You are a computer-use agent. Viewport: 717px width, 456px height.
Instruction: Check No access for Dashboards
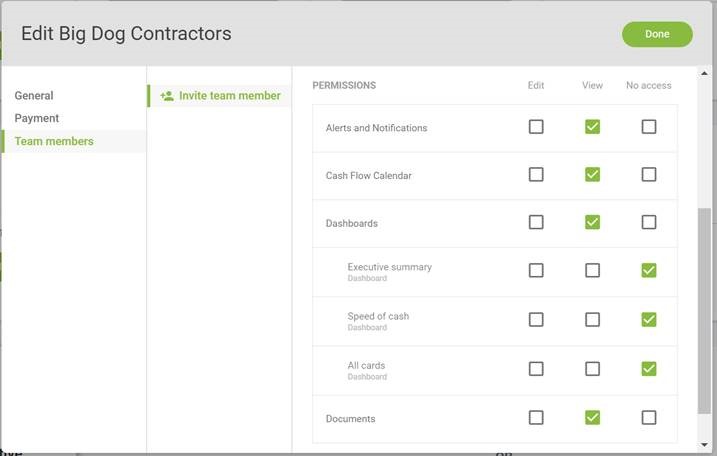(x=648, y=222)
